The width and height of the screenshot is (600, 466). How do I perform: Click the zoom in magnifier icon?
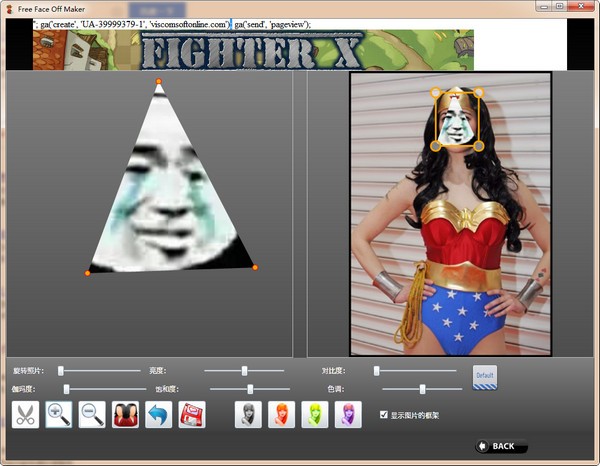tap(59, 415)
